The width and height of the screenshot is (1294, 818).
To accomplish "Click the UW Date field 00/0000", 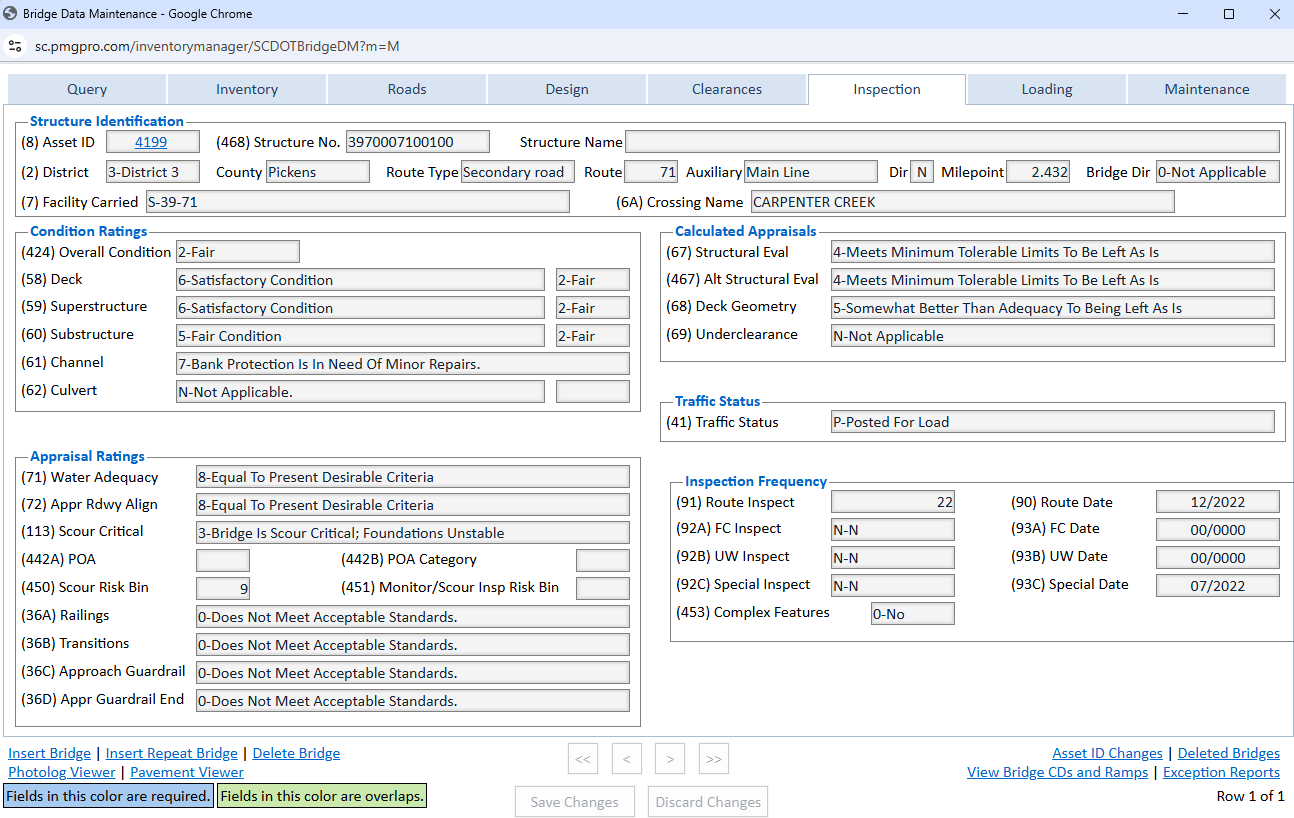I will coord(1218,558).
